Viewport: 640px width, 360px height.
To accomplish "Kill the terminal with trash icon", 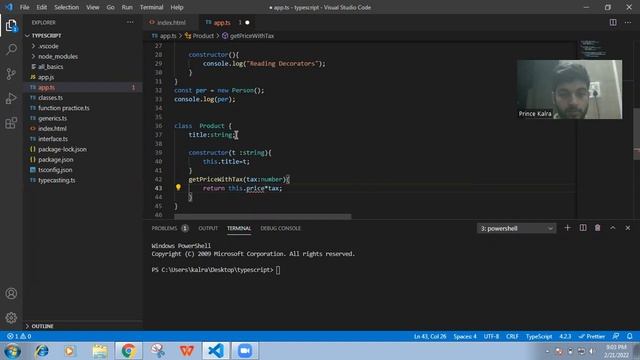I will (598, 228).
